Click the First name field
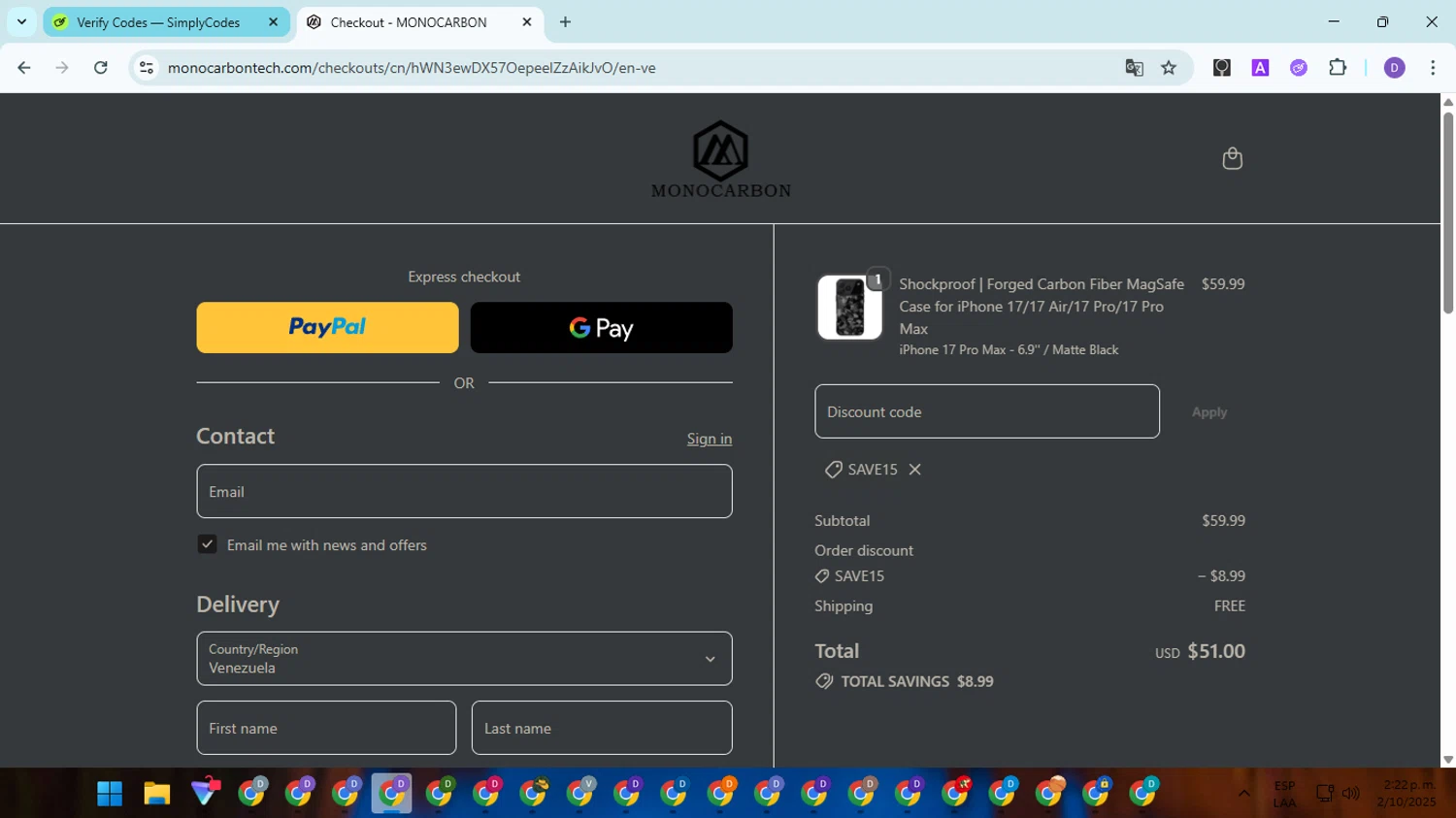 (326, 728)
